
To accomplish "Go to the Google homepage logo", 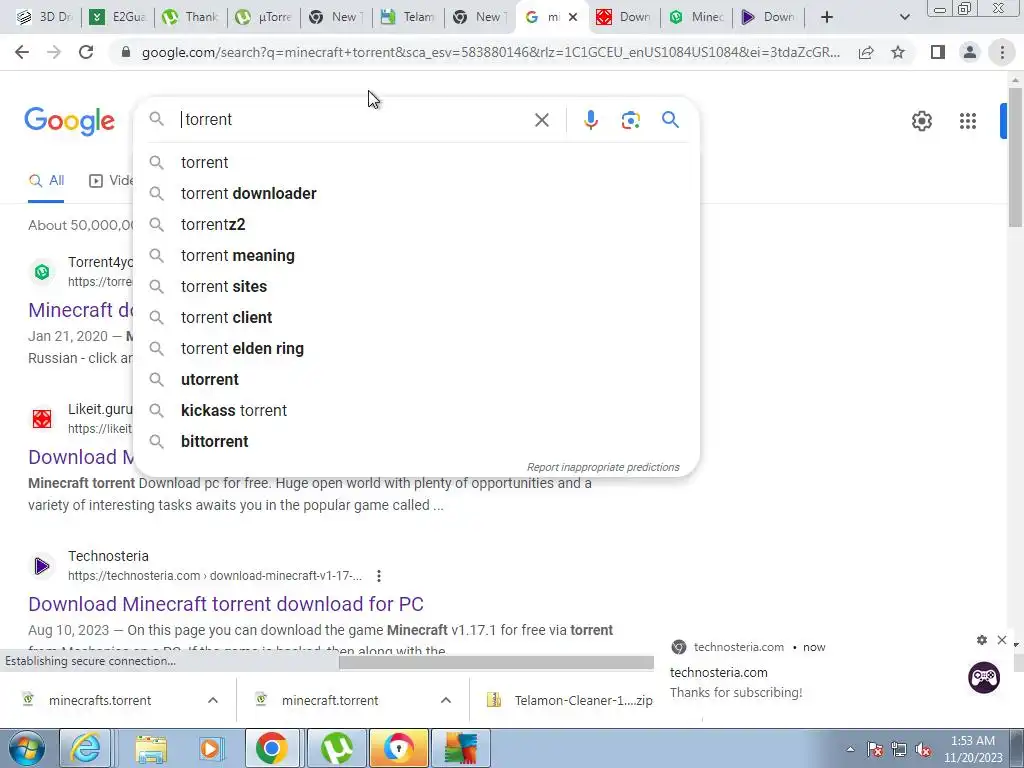I will [x=69, y=121].
